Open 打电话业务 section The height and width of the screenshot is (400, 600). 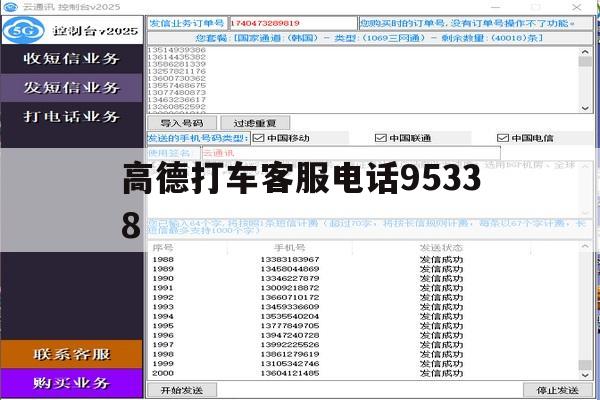coord(72,116)
